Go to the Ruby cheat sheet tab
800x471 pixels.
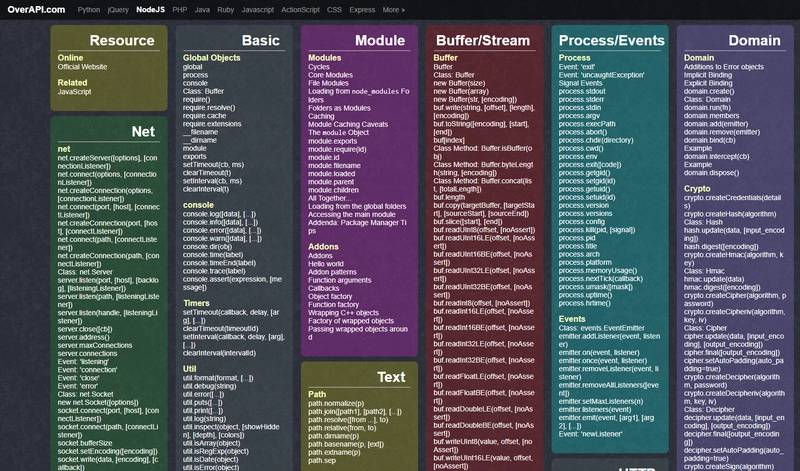[x=226, y=10]
